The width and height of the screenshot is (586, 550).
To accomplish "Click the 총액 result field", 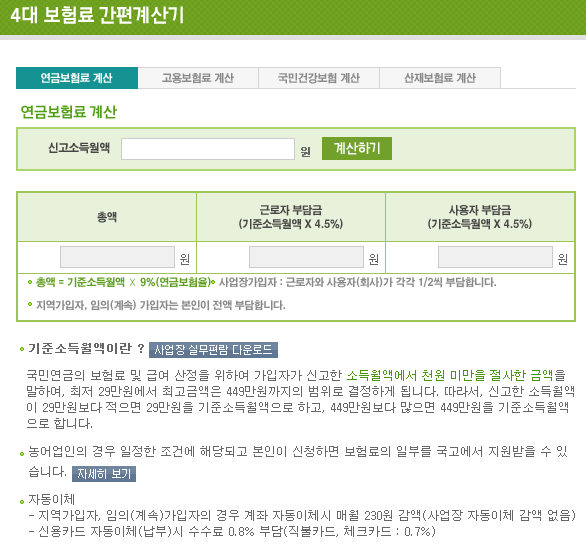I will 117,257.
